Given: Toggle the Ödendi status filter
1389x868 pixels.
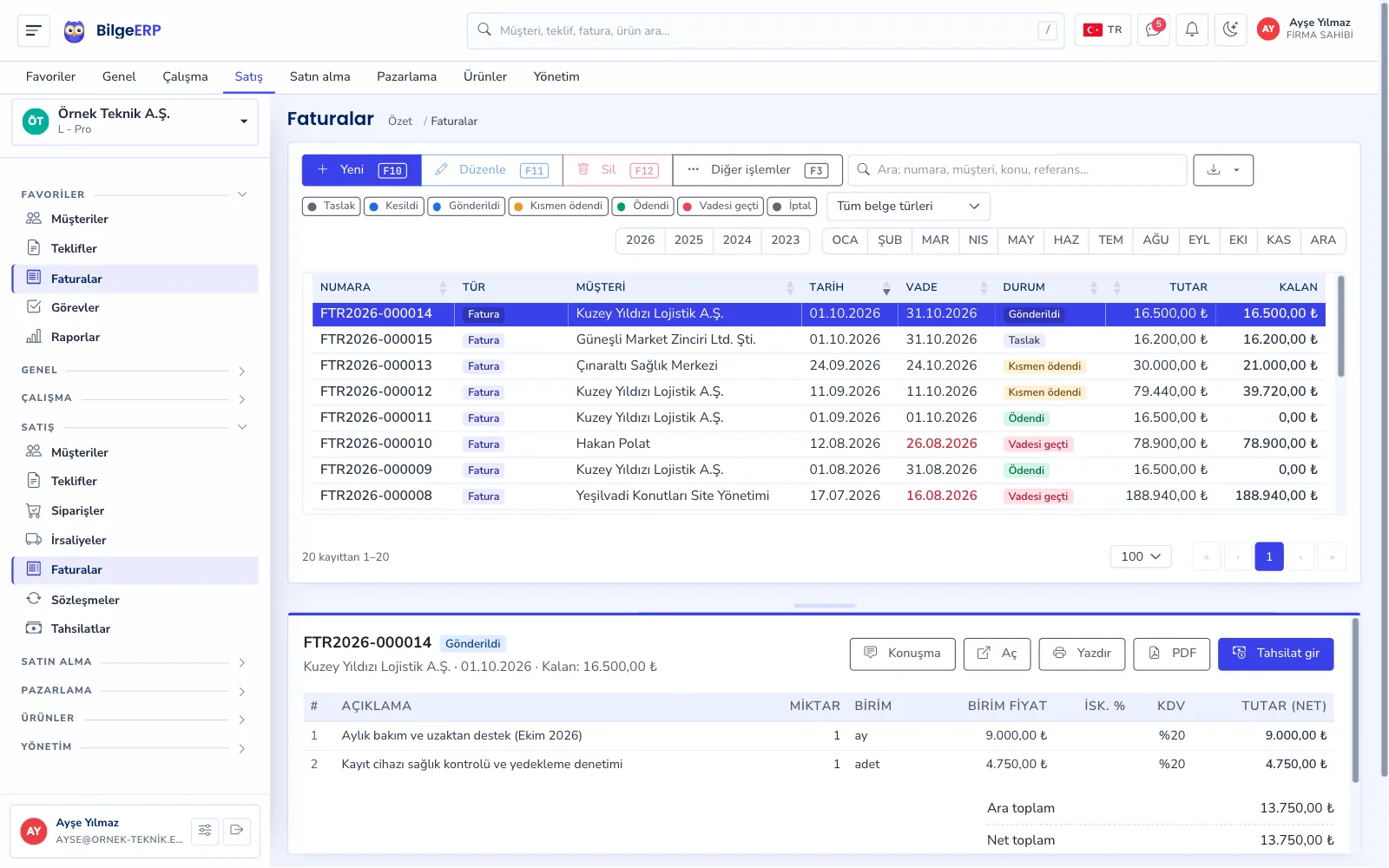Looking at the screenshot, I should click(x=642, y=207).
